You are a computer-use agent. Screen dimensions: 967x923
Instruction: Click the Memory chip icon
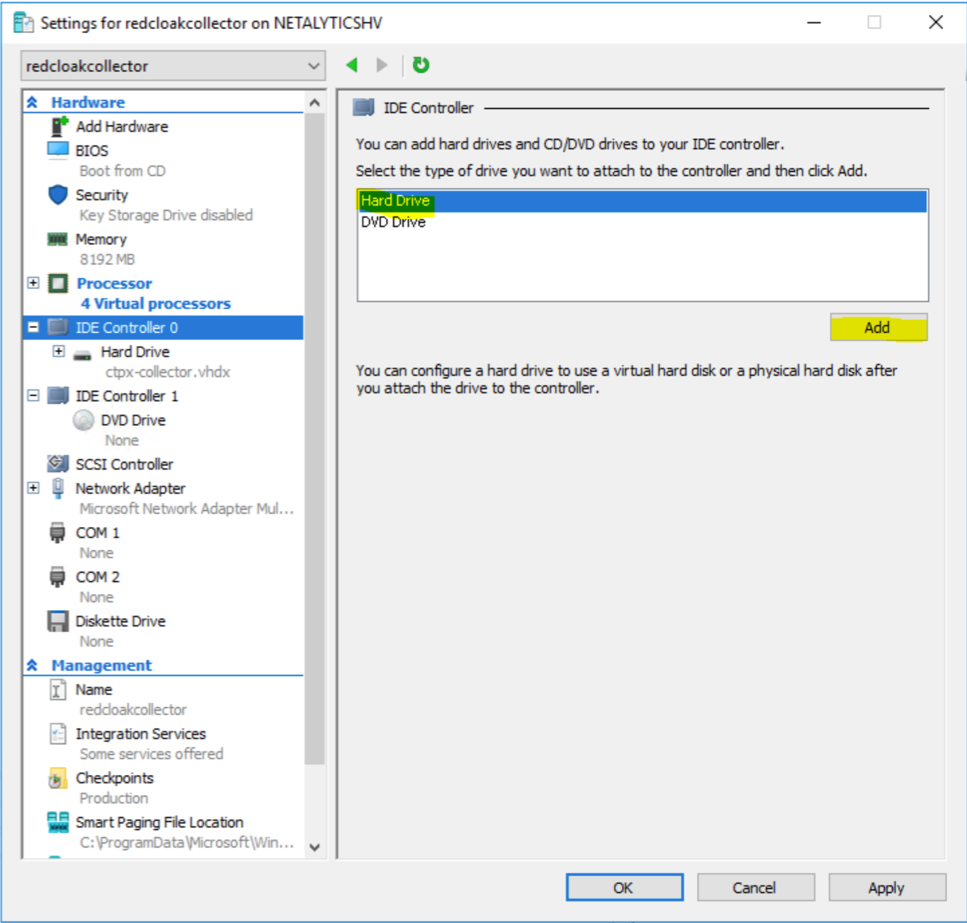(58, 239)
